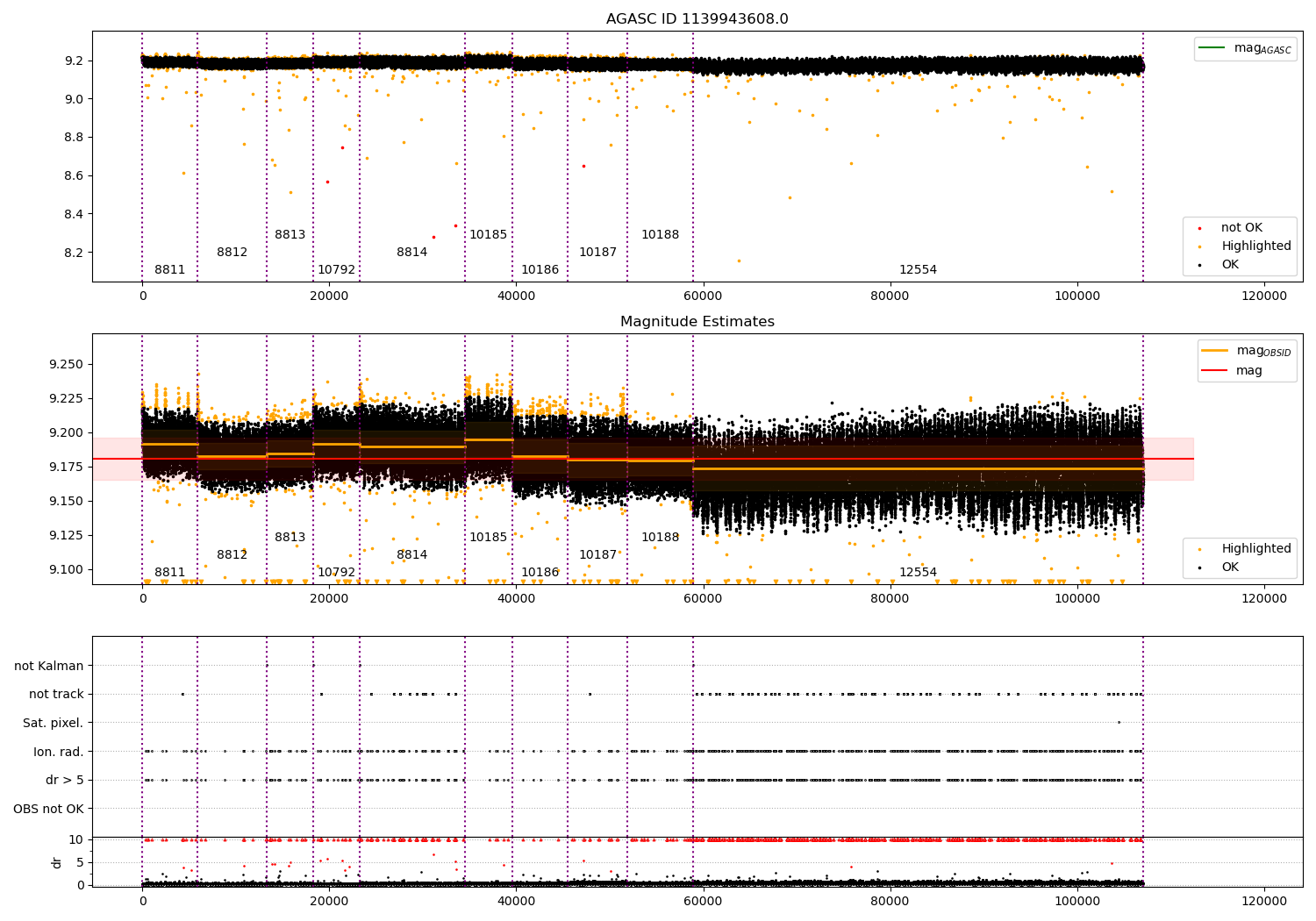Click the 10792 label in middle plot

click(x=337, y=573)
